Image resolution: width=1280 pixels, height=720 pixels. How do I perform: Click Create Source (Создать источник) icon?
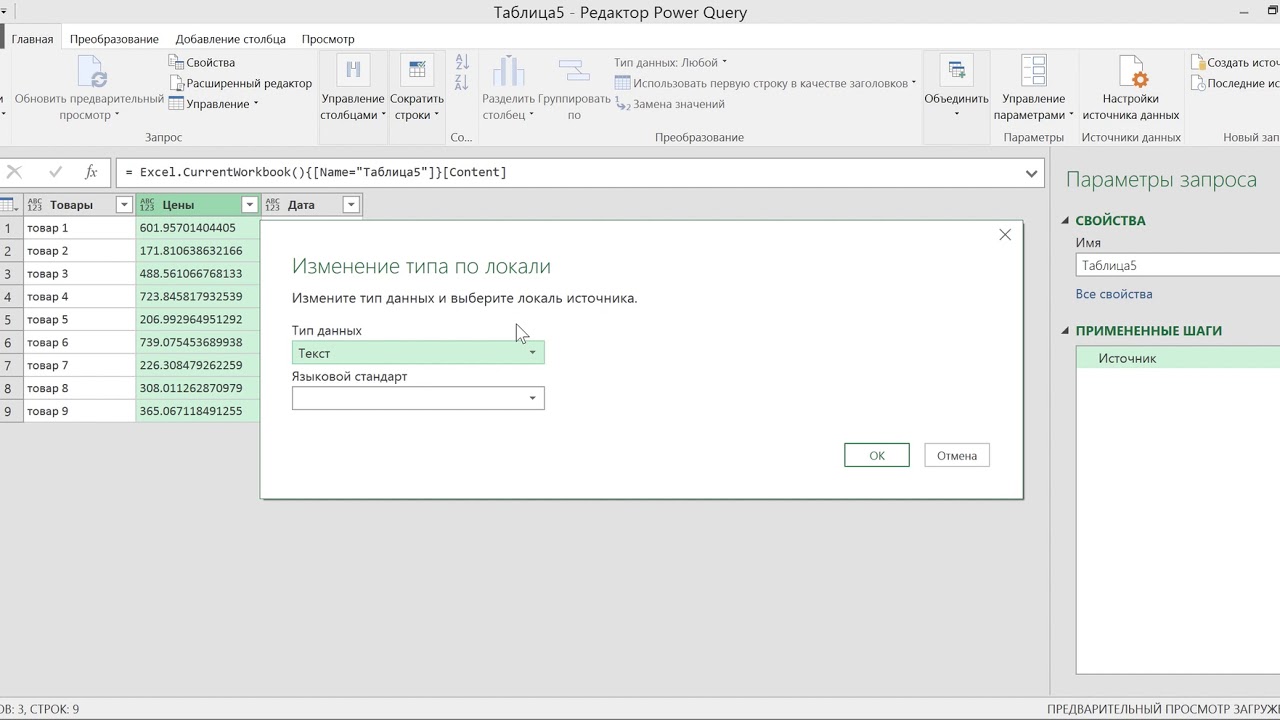click(x=1198, y=62)
